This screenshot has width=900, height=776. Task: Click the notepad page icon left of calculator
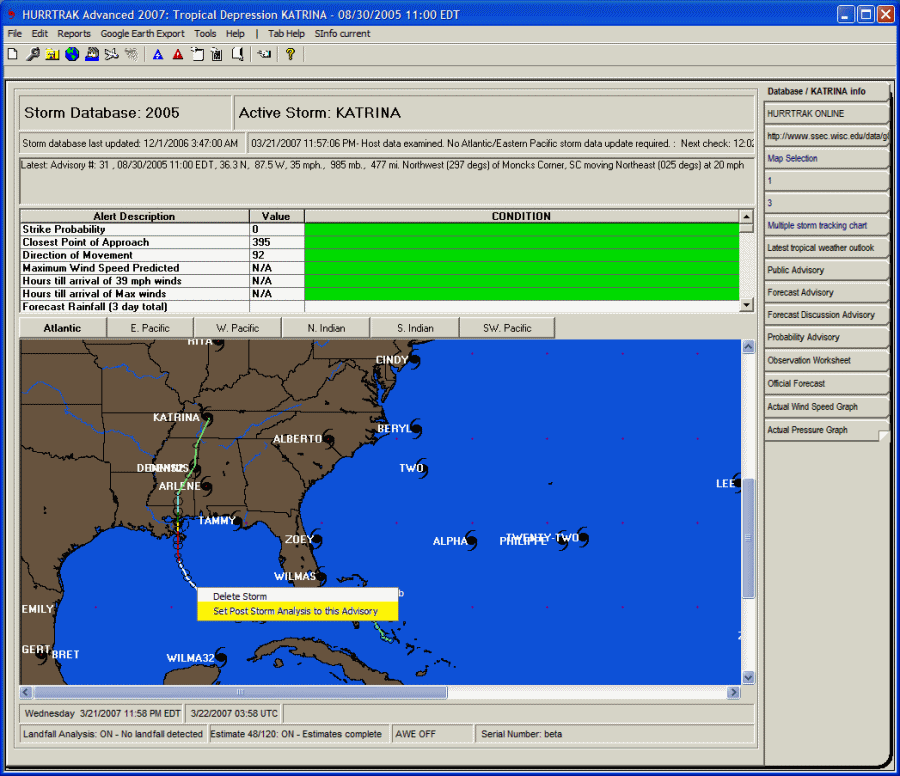pyautogui.click(x=197, y=55)
